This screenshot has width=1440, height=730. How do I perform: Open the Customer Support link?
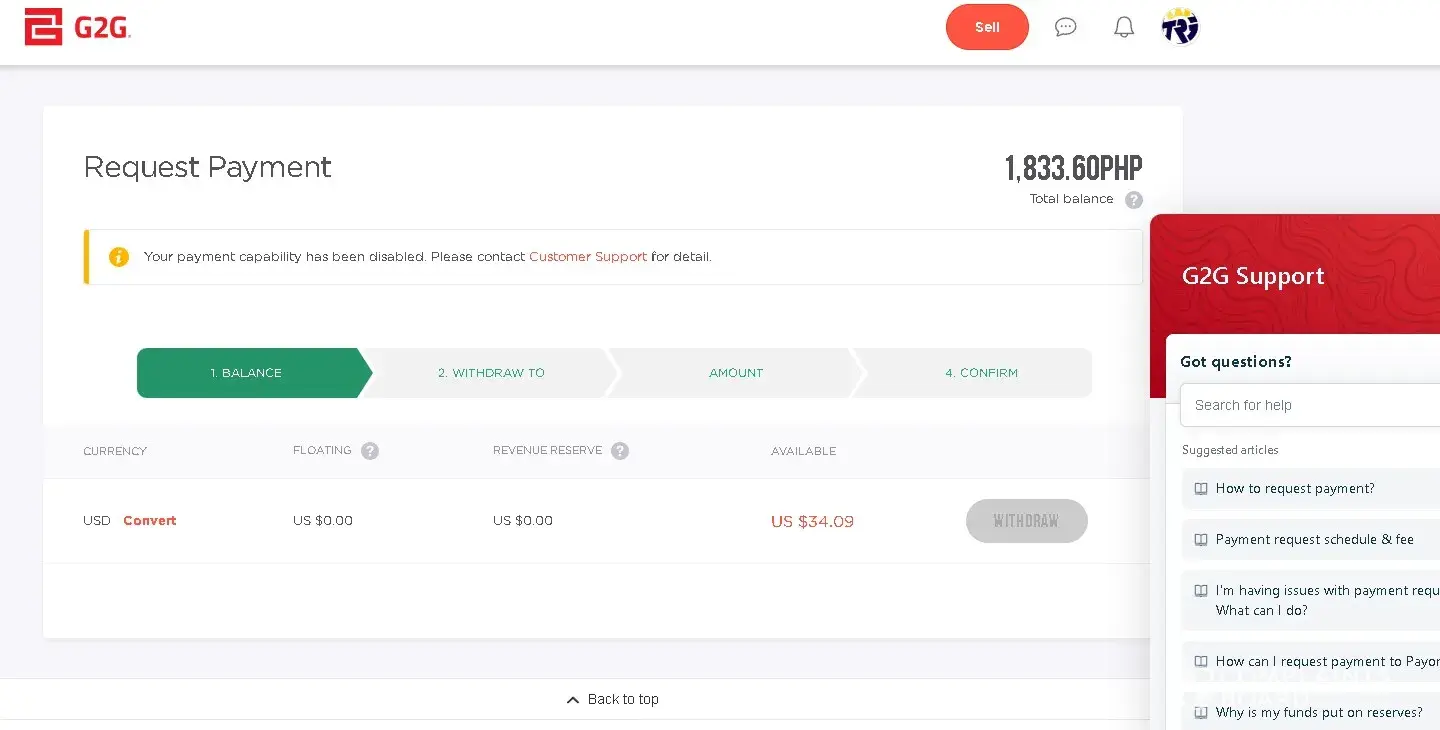pyautogui.click(x=588, y=257)
